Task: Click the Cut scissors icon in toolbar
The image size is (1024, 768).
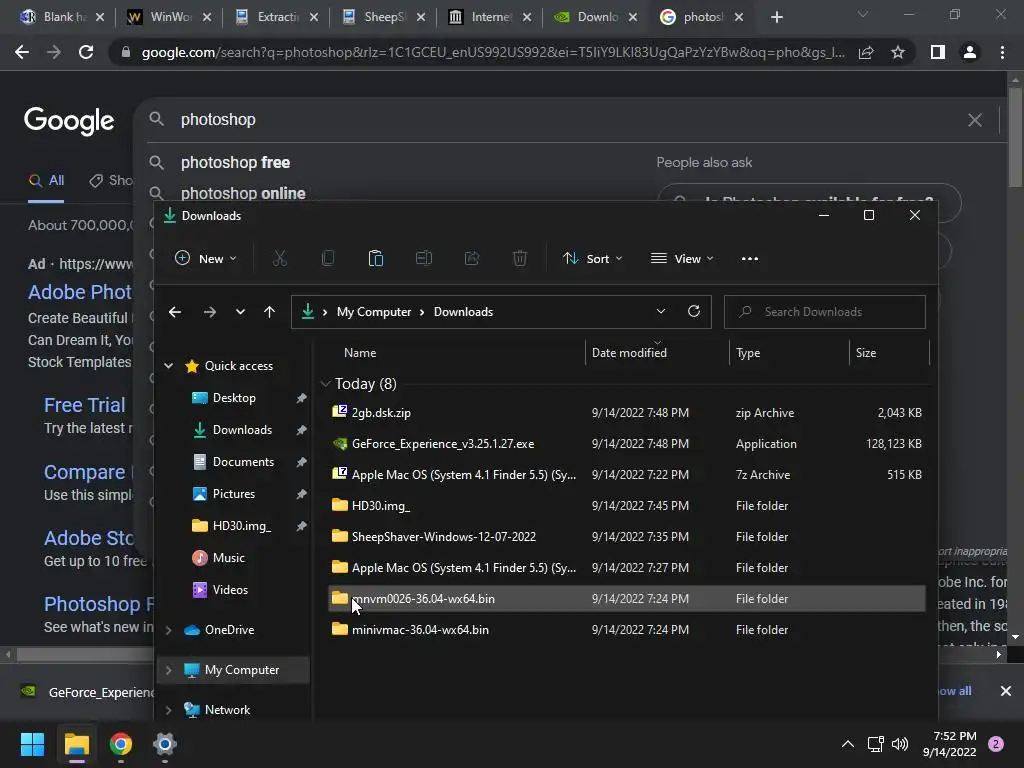Action: pyautogui.click(x=280, y=259)
